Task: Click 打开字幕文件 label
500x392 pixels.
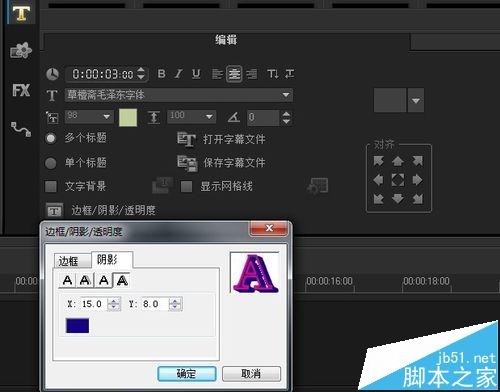Action: point(234,139)
